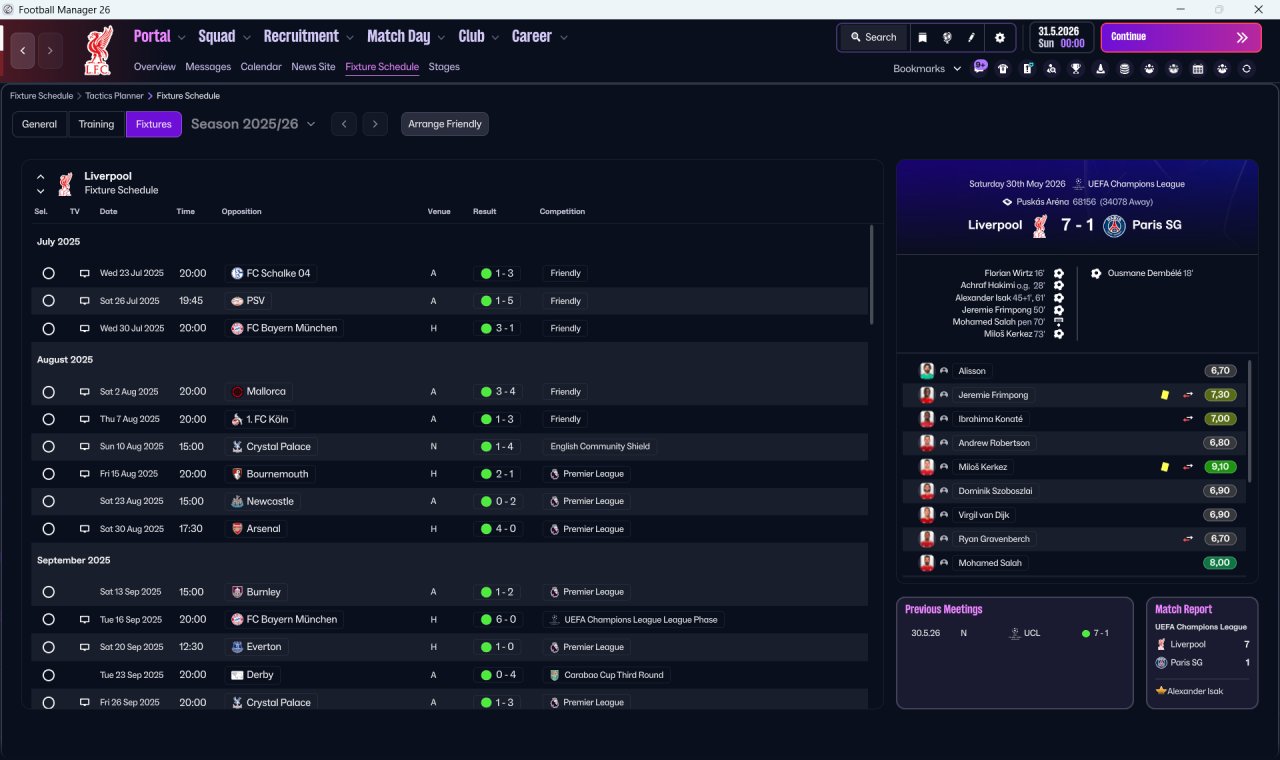Open the scouting magnifier bookmark icon
This screenshot has height=760, width=1280.
click(1051, 69)
